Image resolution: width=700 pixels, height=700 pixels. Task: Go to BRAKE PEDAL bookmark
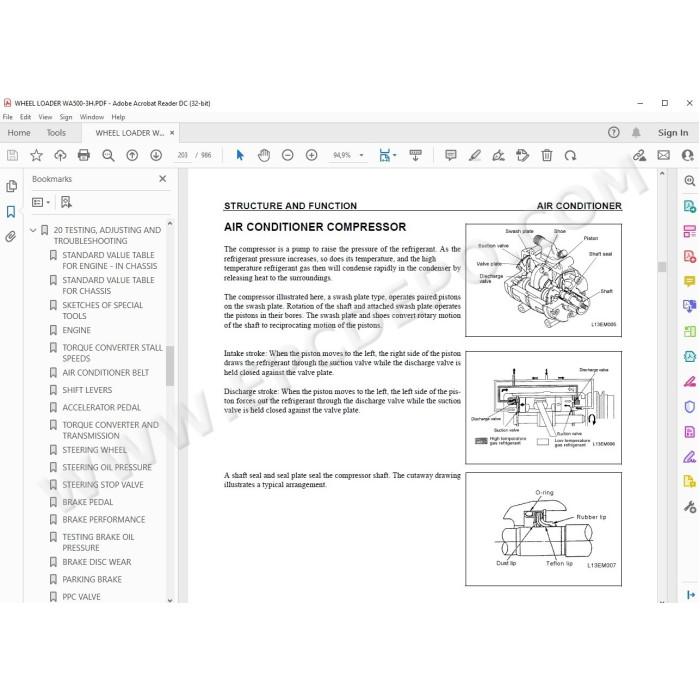[x=88, y=502]
